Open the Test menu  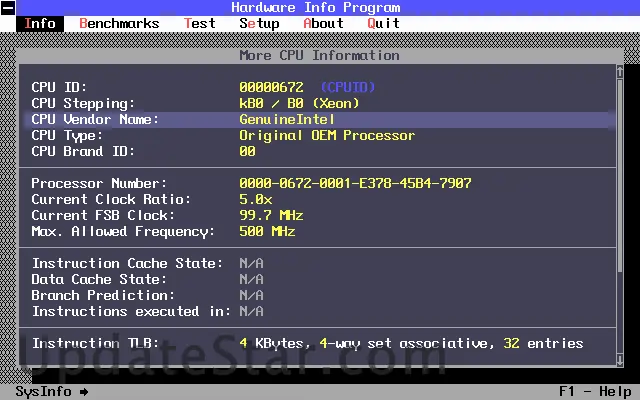click(x=200, y=24)
